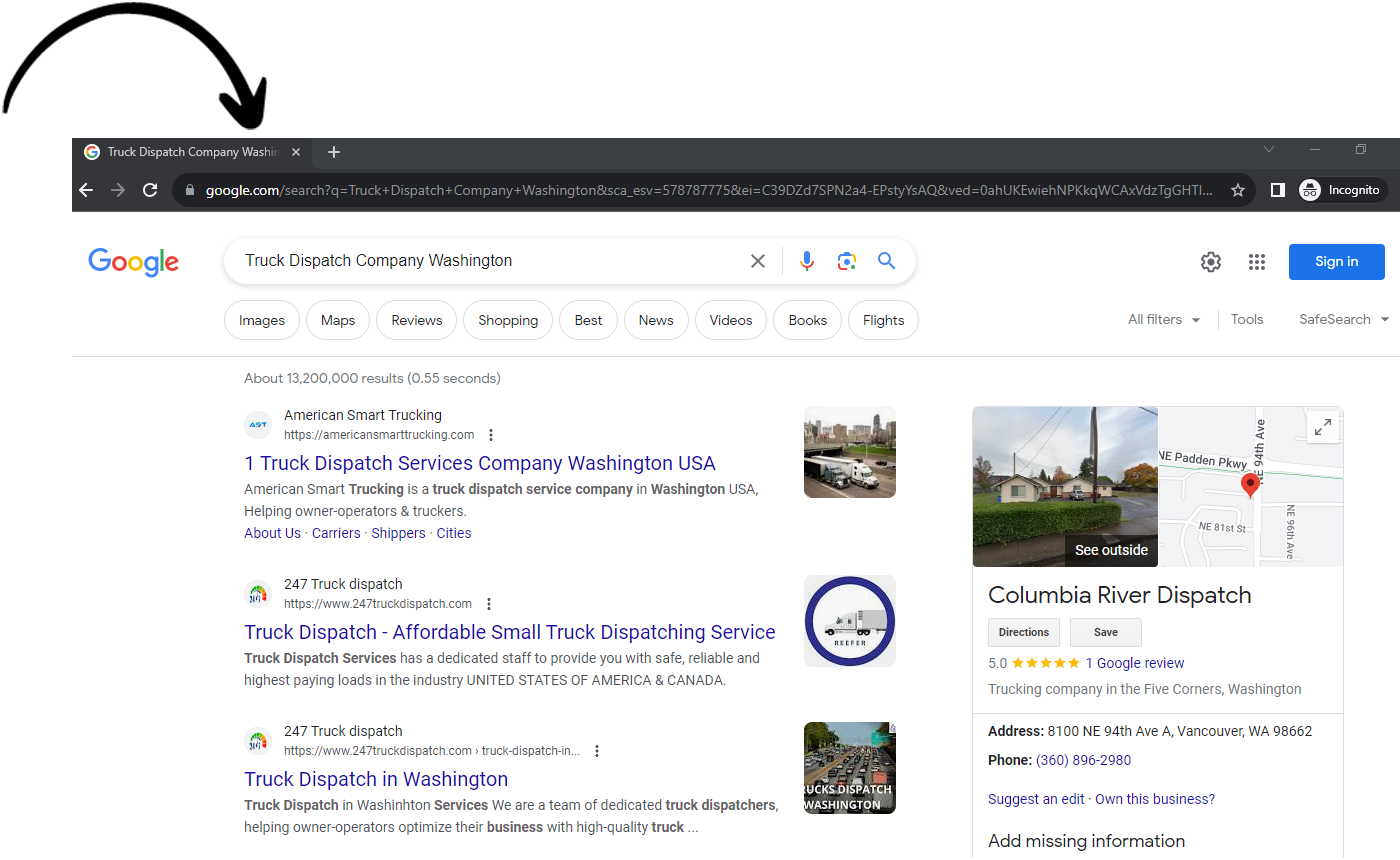Image resolution: width=1400 pixels, height=860 pixels.
Task: Open Google quick settings gear
Action: [x=1211, y=262]
